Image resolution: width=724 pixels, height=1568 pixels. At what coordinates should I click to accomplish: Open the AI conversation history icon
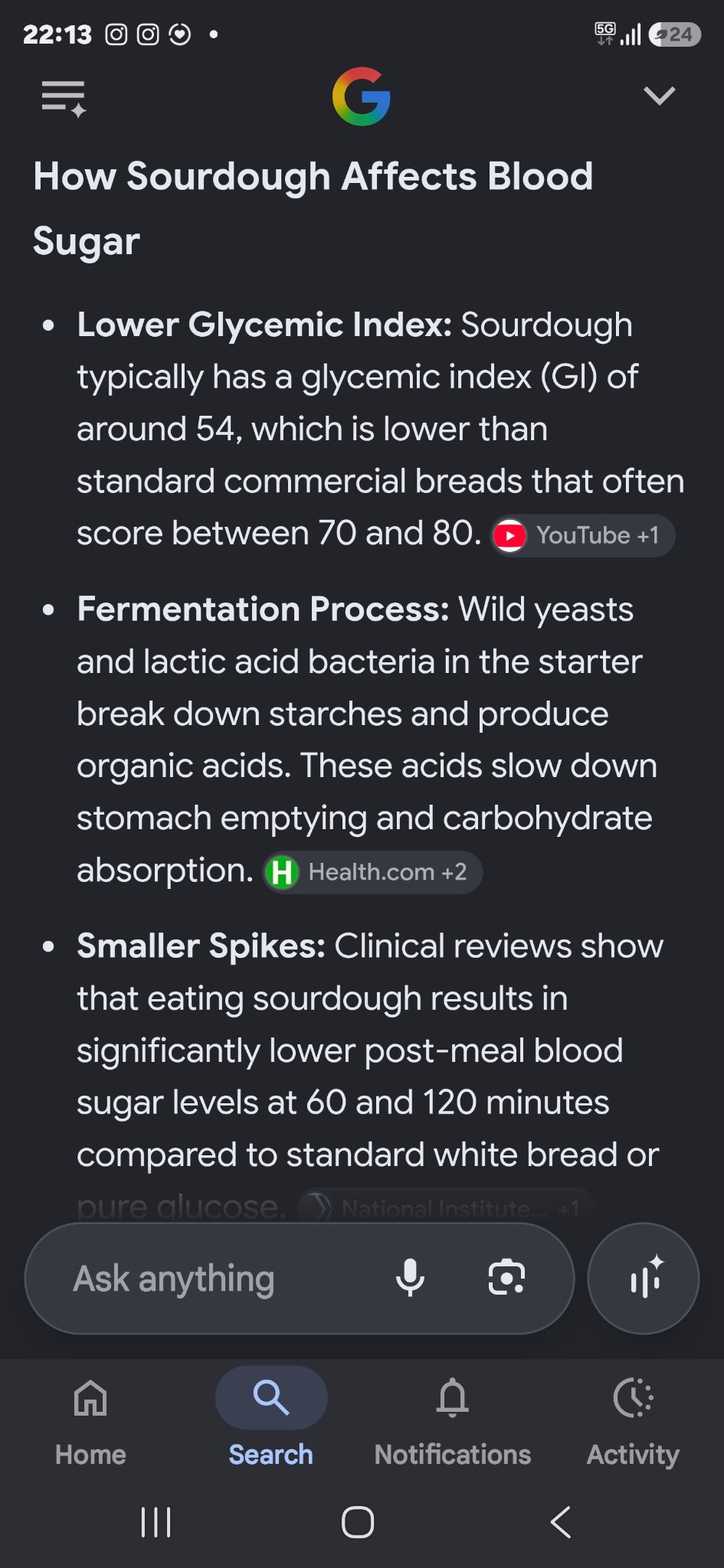tap(63, 98)
